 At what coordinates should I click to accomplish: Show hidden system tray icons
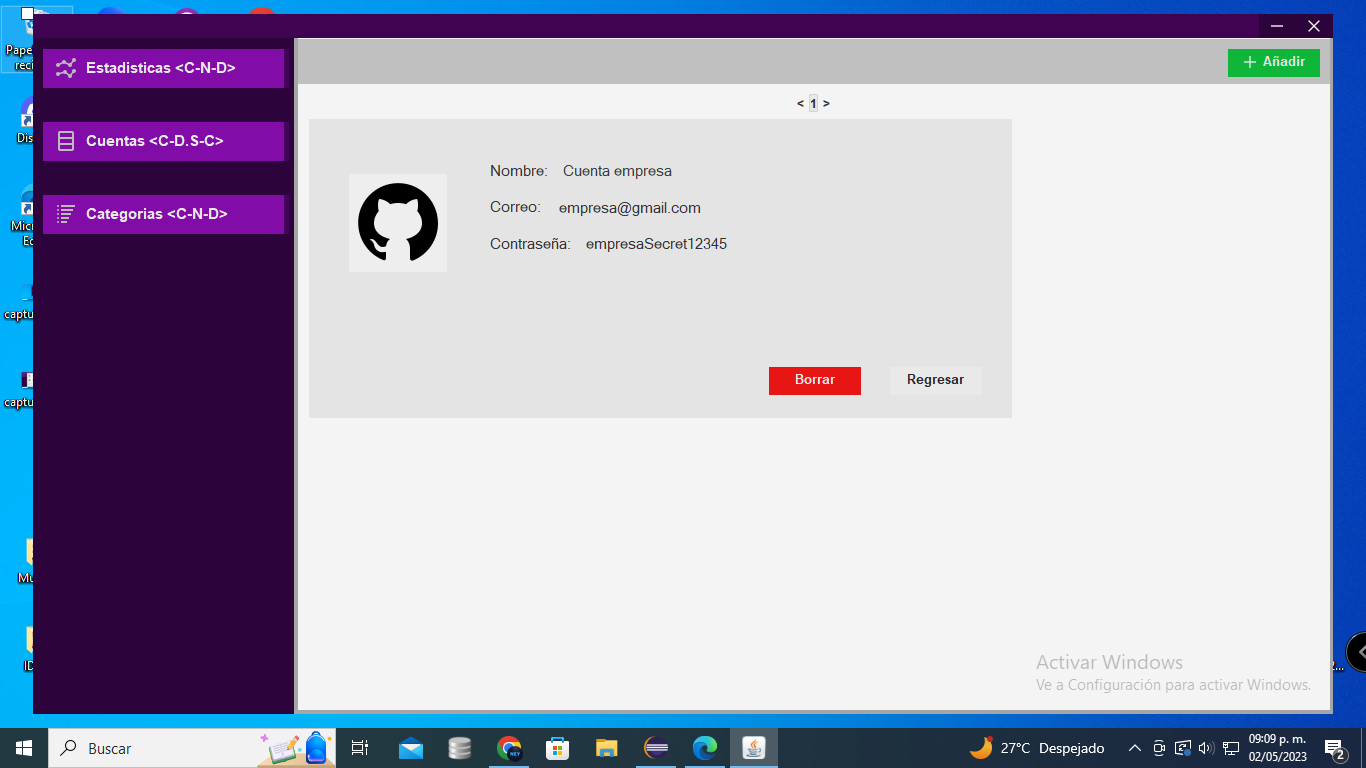coord(1135,748)
